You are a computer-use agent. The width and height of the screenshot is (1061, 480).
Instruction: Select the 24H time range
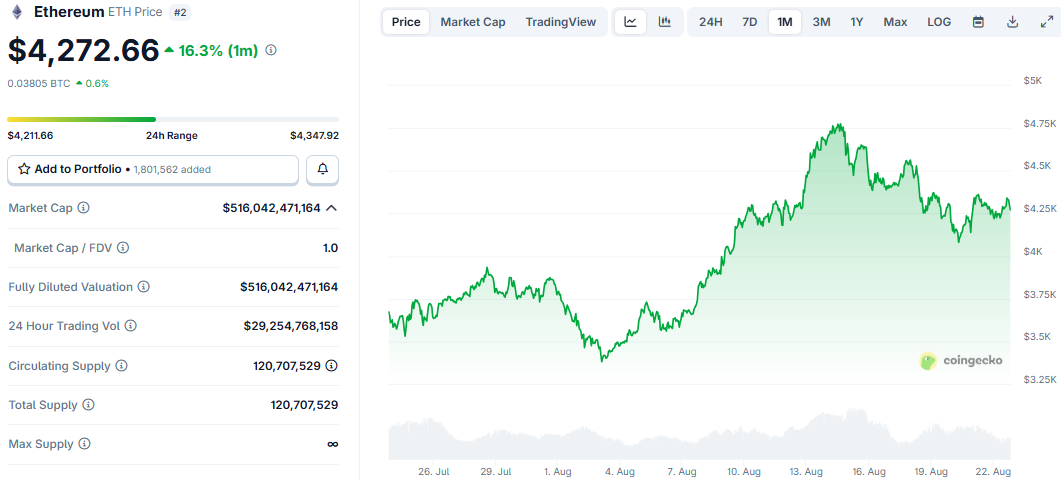710,22
